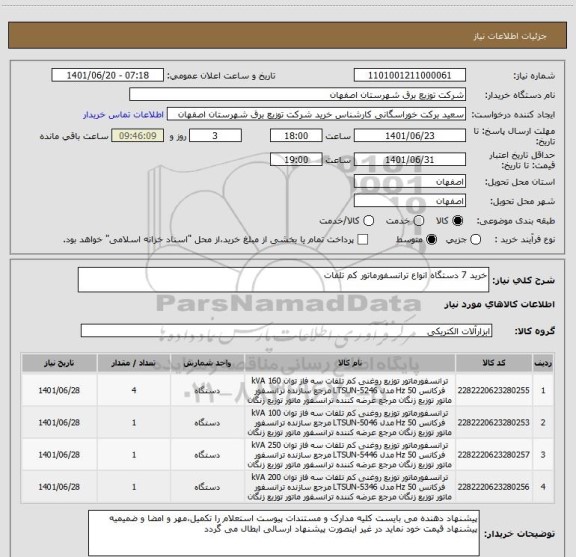The image size is (576, 557).
Task: Click the need date in row 2
Action: coord(59,423)
